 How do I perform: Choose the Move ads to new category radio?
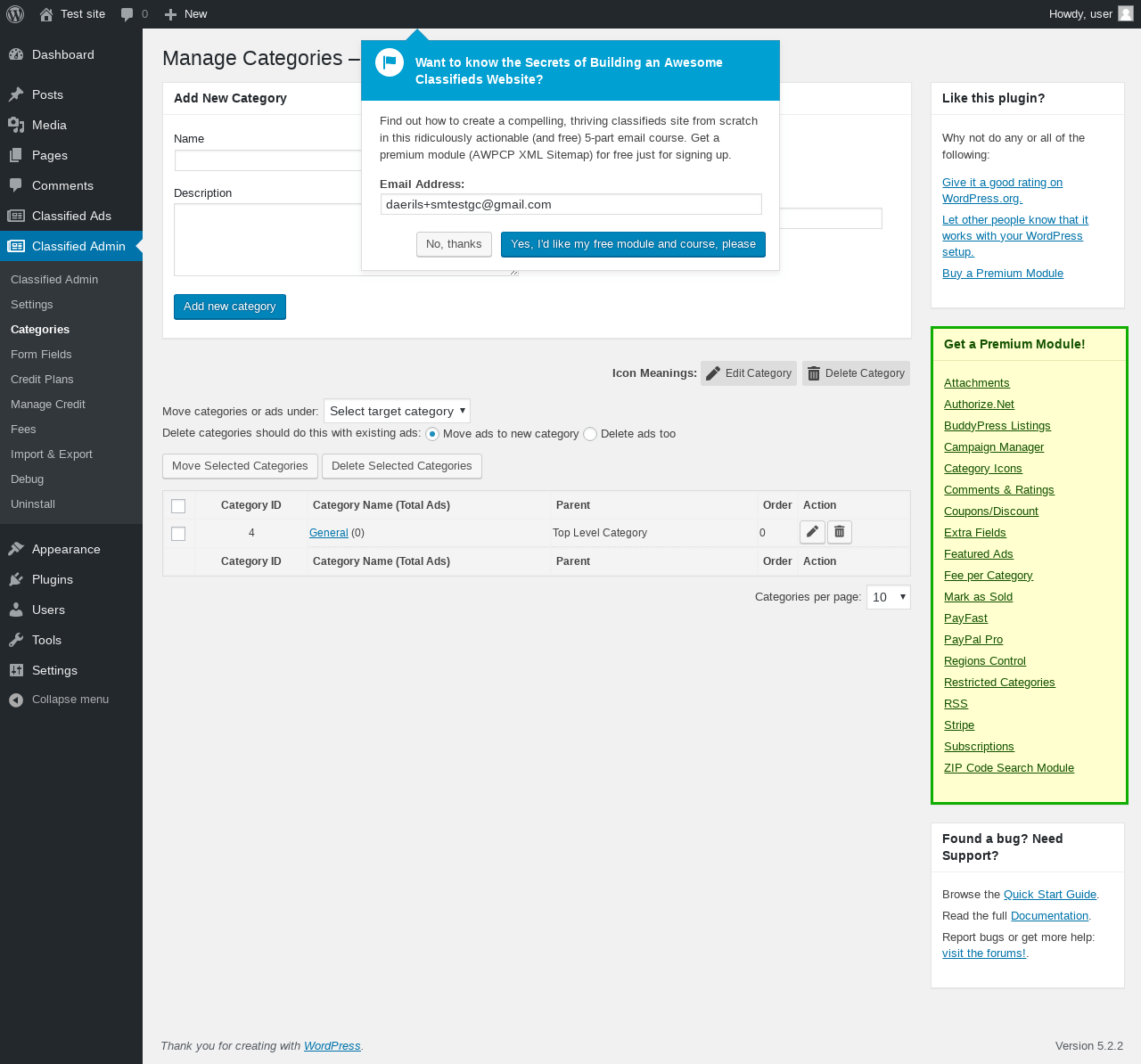pos(432,434)
